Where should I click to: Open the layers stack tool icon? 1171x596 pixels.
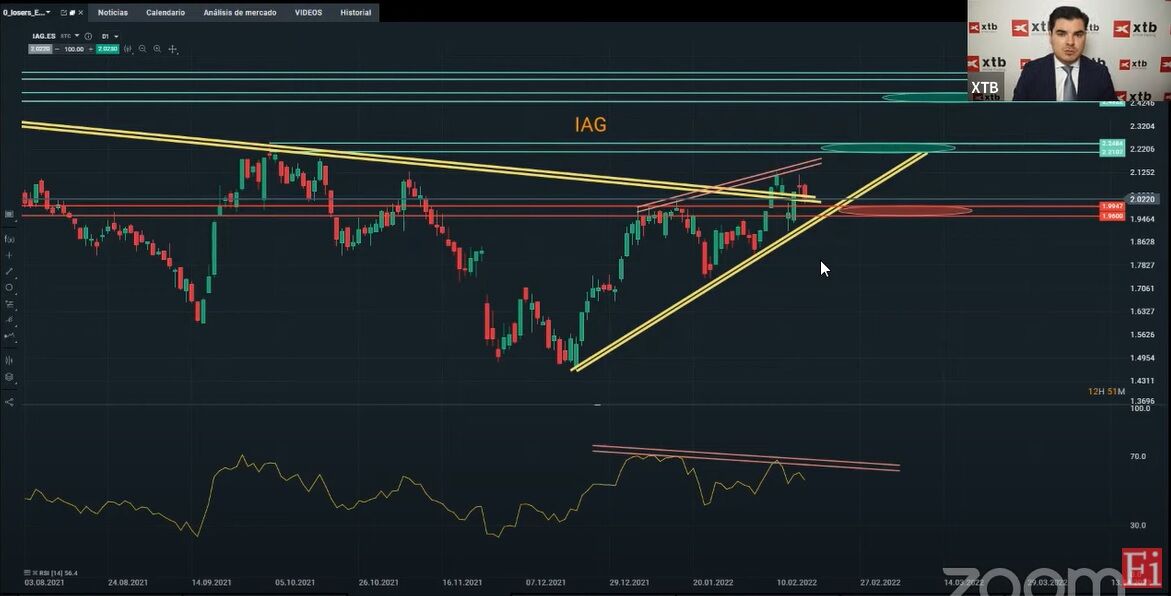click(9, 376)
